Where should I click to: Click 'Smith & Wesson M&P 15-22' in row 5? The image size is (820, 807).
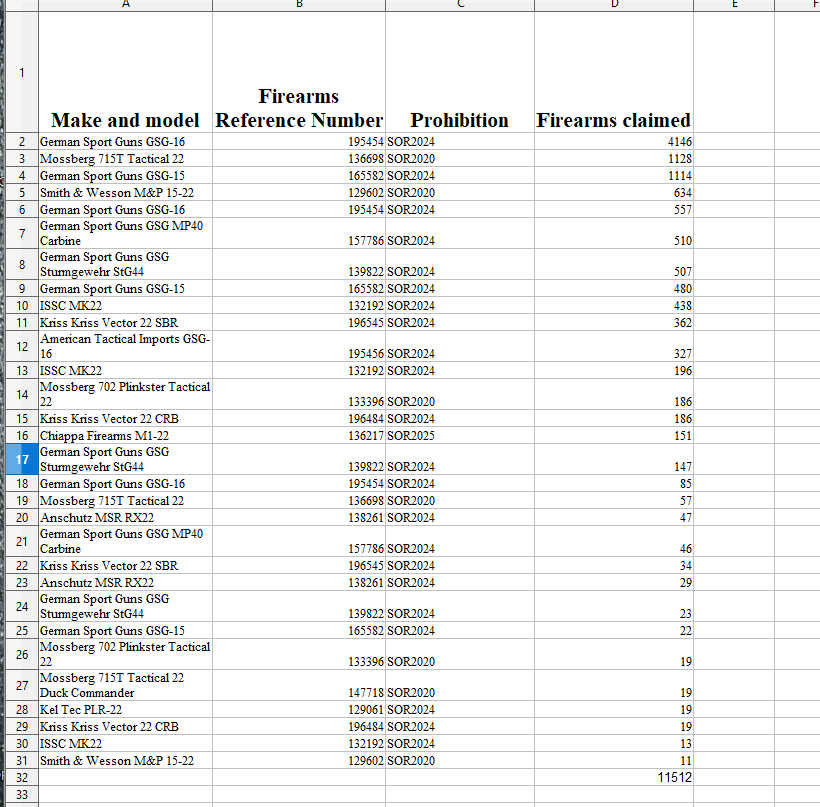[126, 192]
